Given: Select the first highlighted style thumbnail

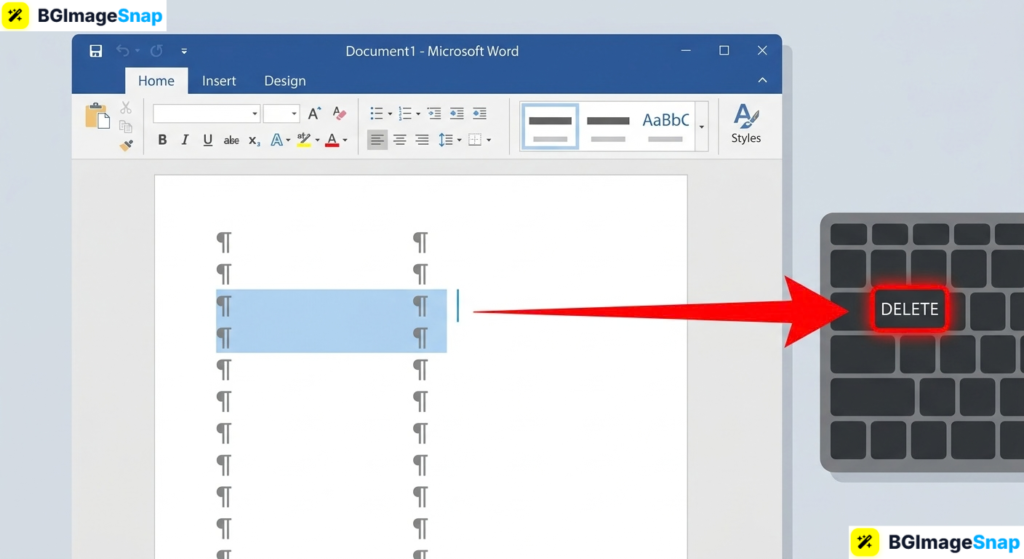Looking at the screenshot, I should coord(550,127).
